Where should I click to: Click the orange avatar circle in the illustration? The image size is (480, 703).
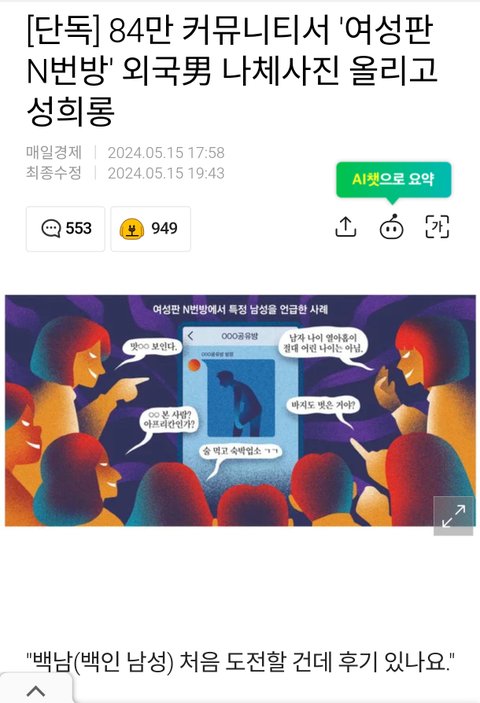click(x=194, y=365)
